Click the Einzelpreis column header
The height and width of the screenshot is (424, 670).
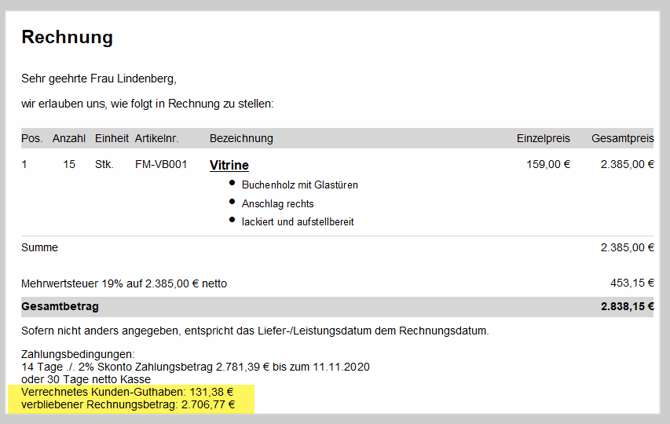[x=543, y=138]
